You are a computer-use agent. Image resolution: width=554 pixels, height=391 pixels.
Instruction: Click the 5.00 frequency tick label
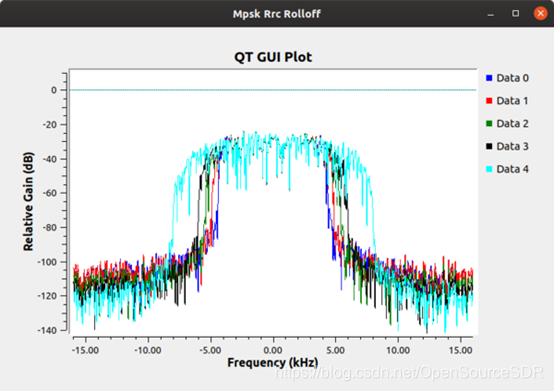click(335, 350)
